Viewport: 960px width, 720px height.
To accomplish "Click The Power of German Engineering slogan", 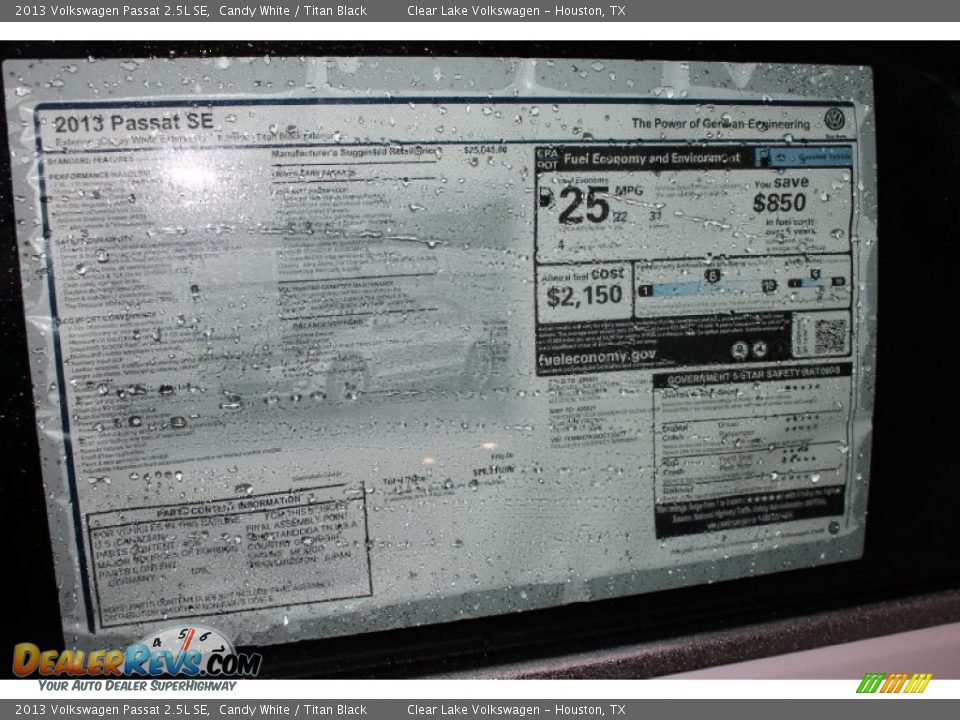I will 720,124.
